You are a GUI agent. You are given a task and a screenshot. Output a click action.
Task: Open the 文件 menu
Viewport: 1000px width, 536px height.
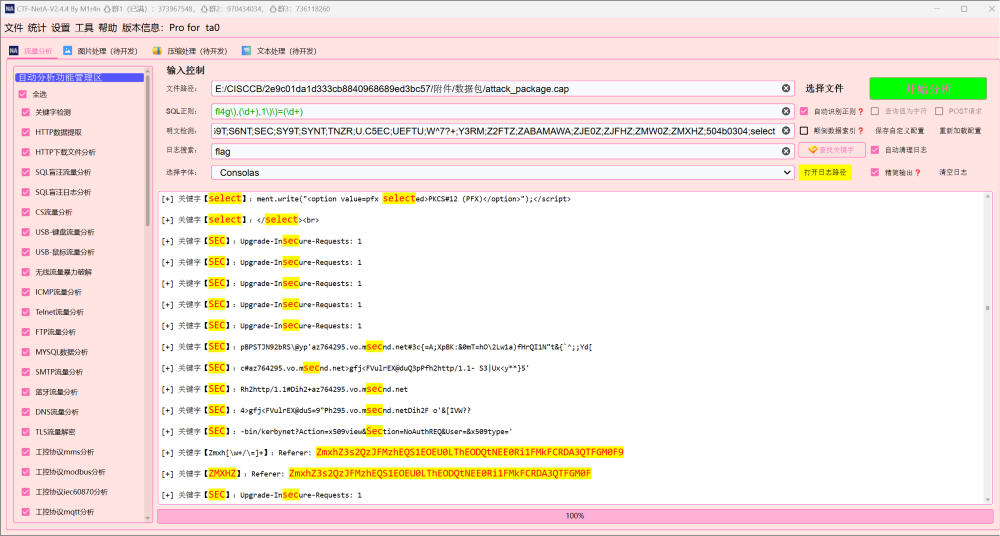pyautogui.click(x=13, y=28)
